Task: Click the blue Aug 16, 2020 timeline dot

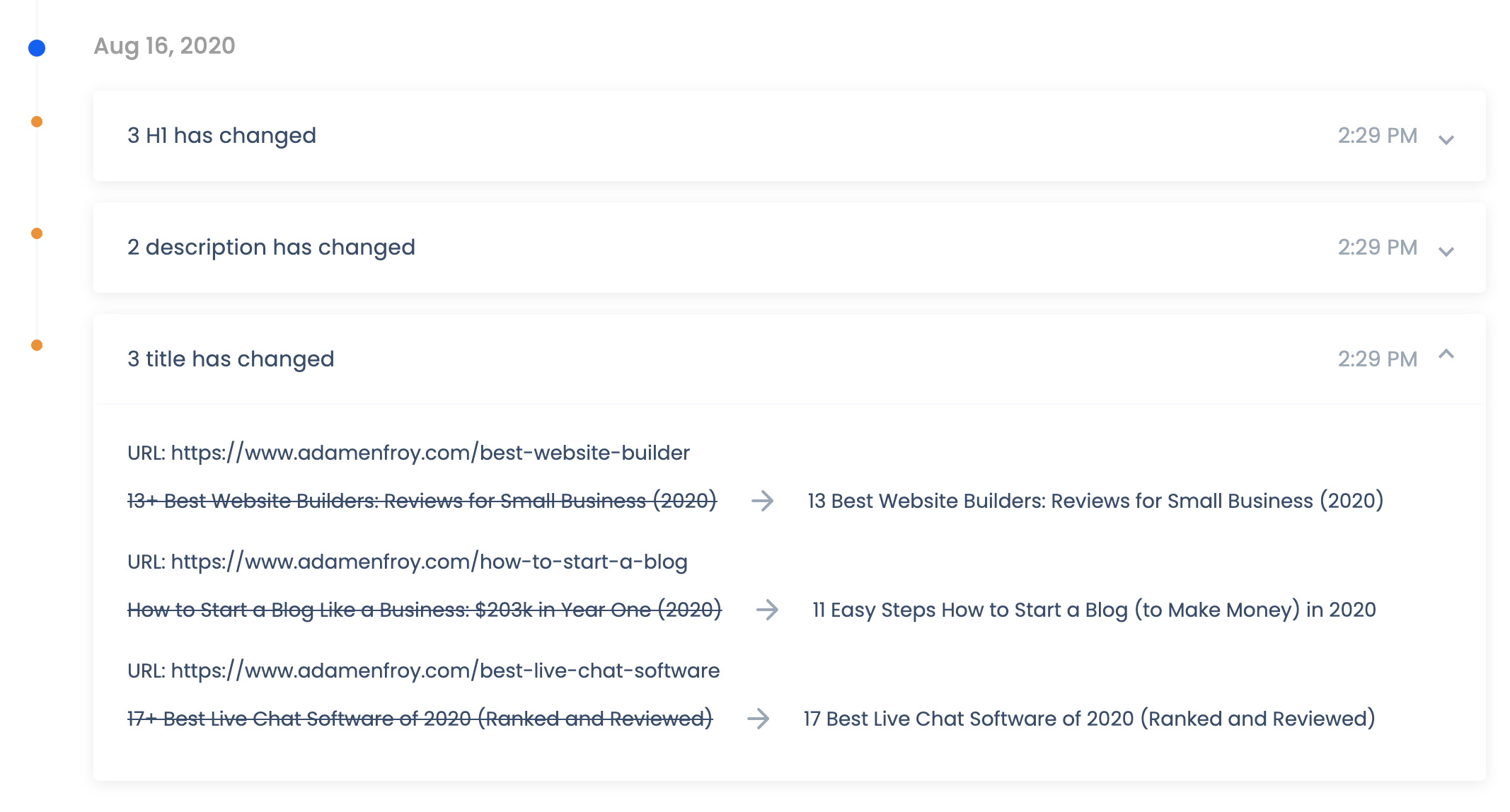Action: [x=37, y=48]
